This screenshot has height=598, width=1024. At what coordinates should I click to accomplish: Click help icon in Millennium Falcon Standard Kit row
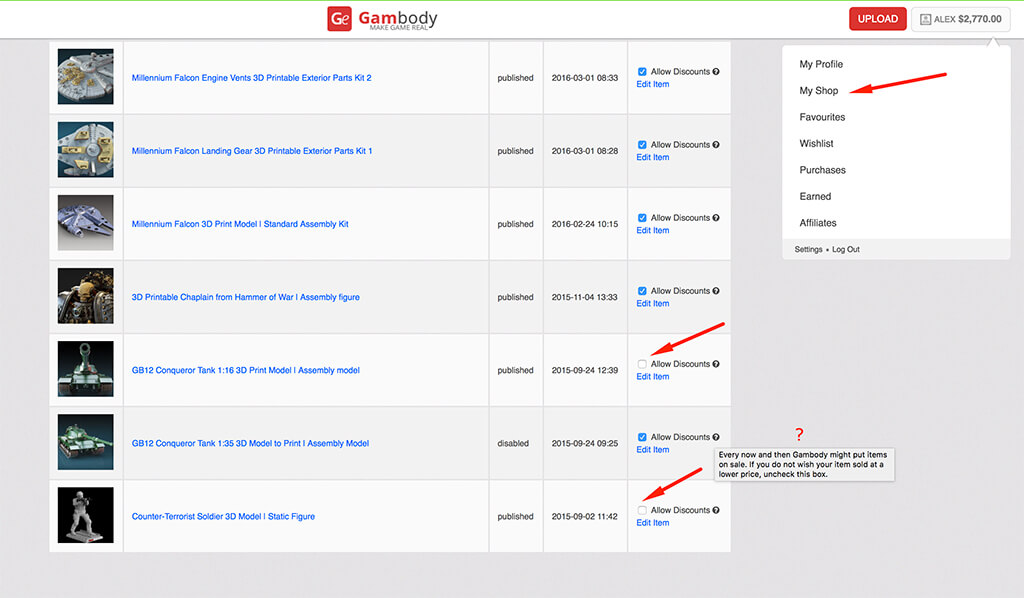(x=716, y=218)
